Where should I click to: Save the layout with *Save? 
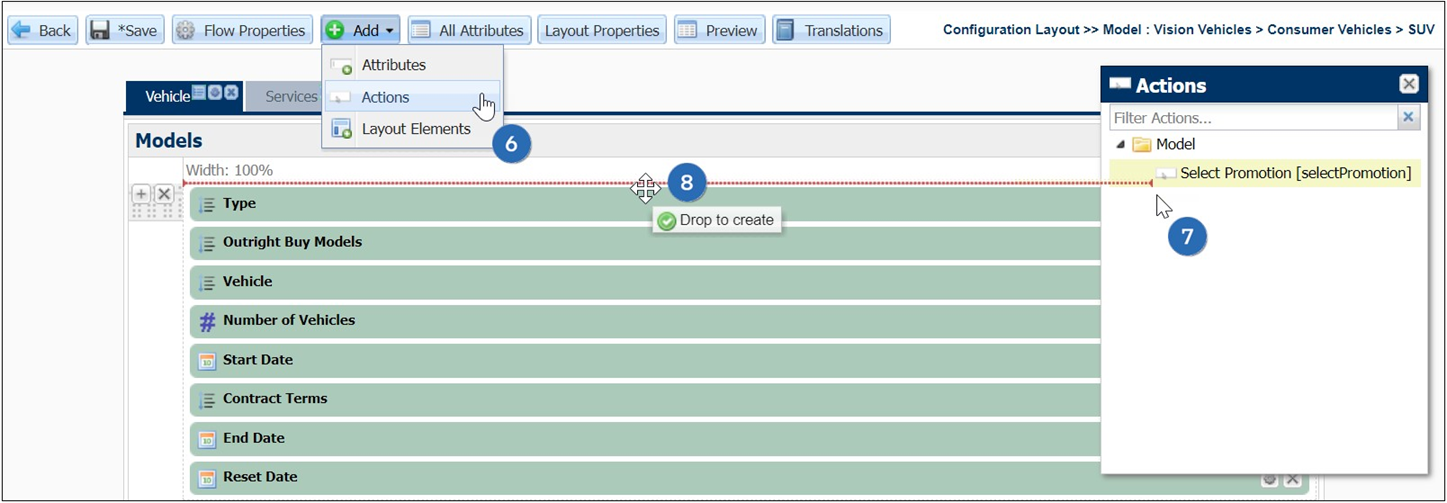[x=125, y=30]
